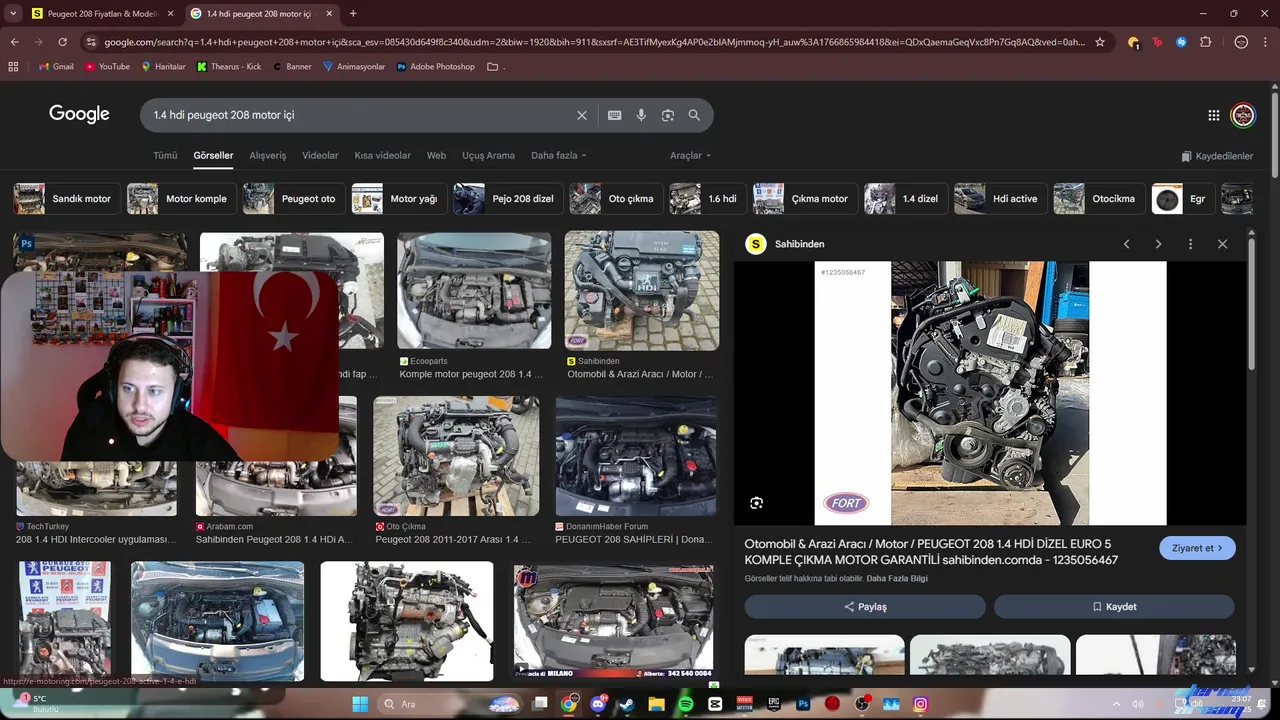Open the Kaydedilenler saved items
The height and width of the screenshot is (720, 1280).
[x=1217, y=157]
